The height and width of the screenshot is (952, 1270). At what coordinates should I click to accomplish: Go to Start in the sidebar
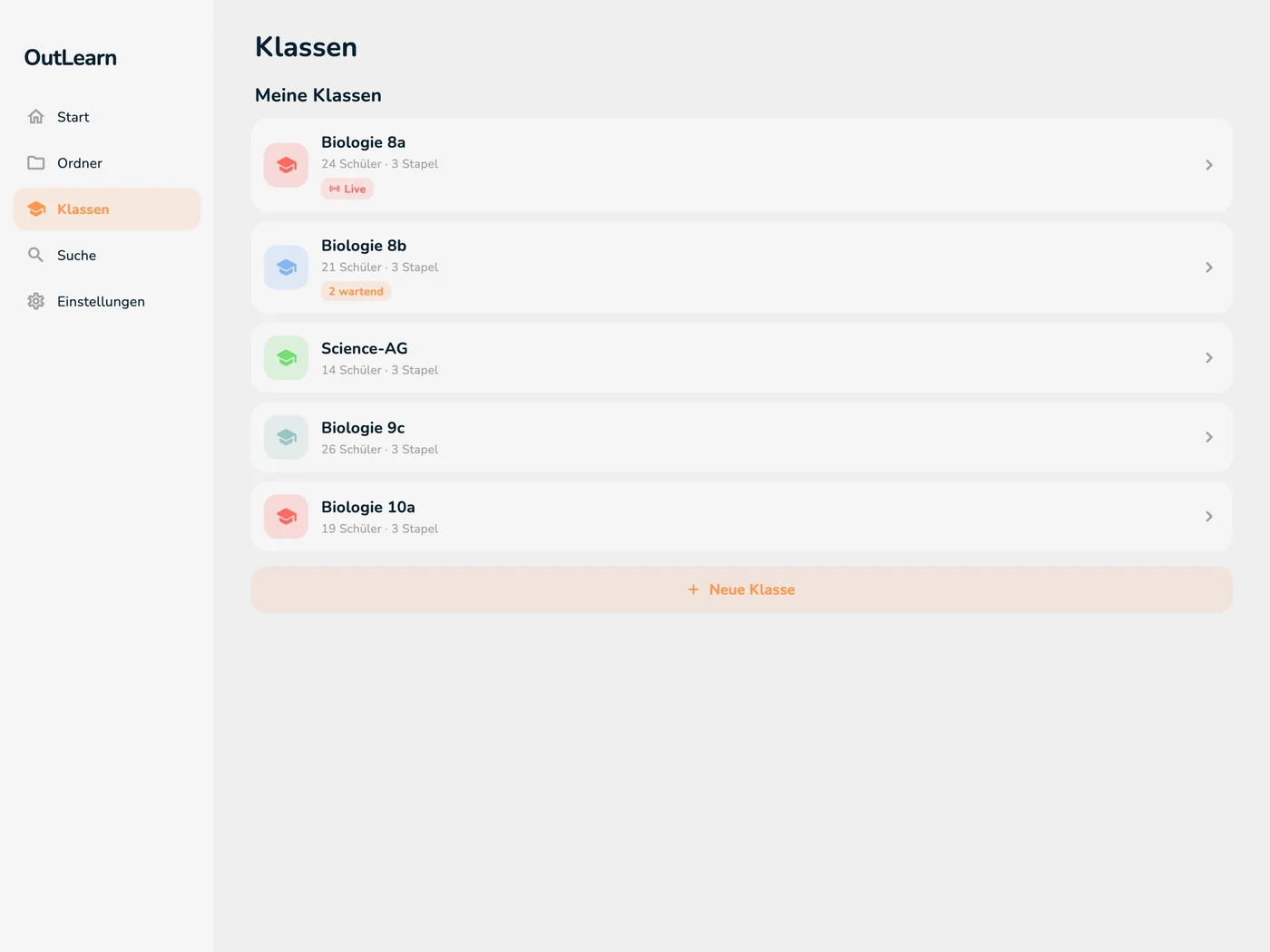pyautogui.click(x=107, y=117)
